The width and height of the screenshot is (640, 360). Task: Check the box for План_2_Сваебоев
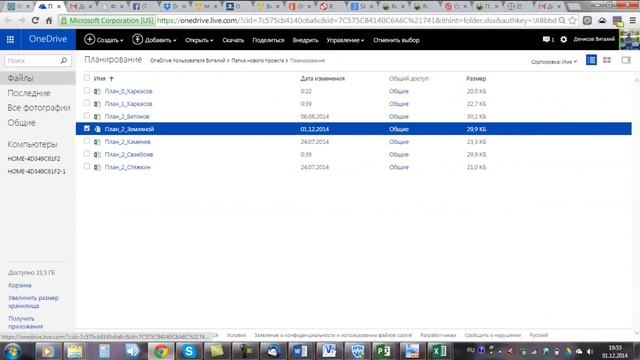click(x=87, y=153)
